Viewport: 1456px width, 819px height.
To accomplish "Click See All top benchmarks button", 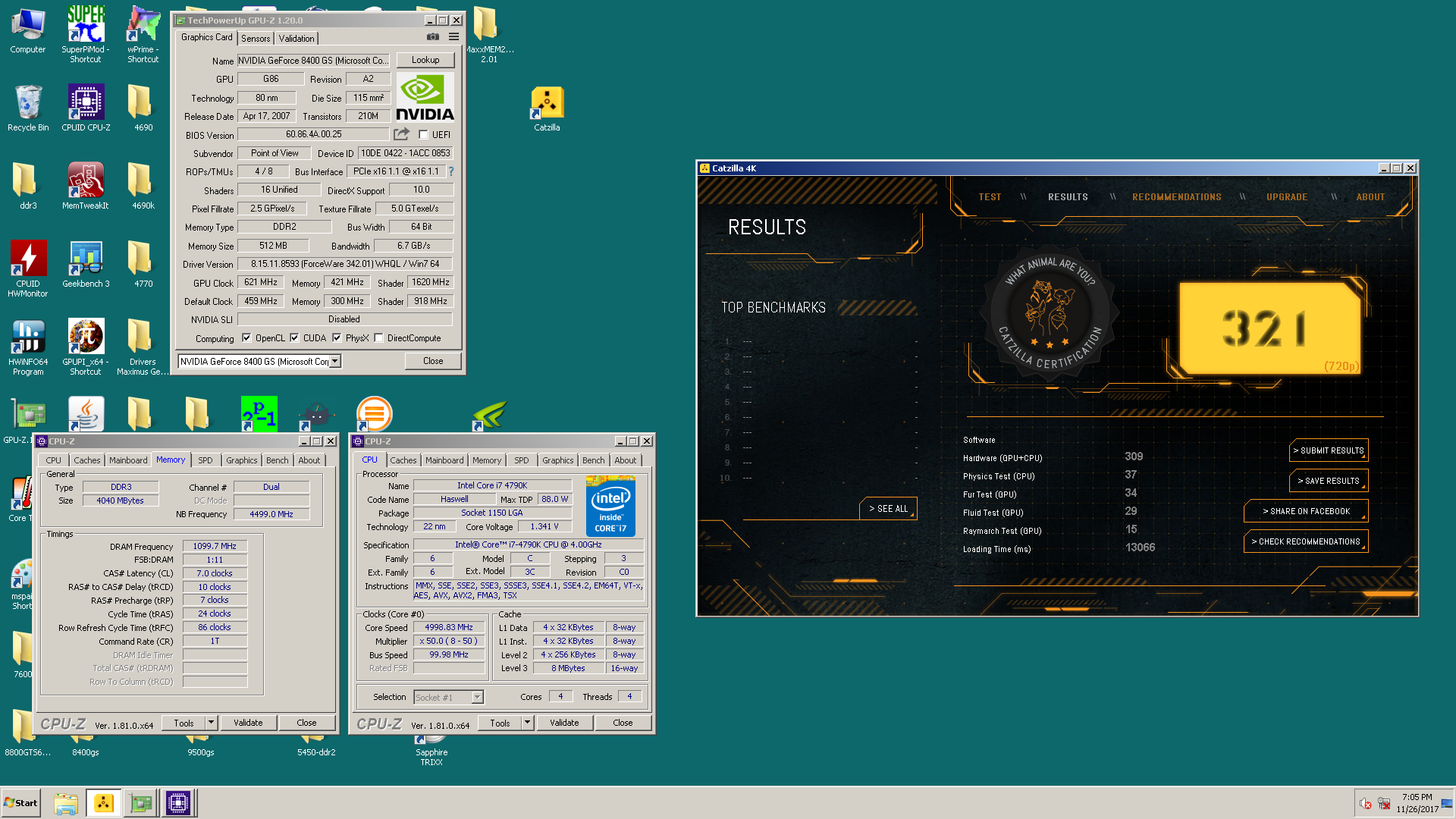I will pos(888,509).
